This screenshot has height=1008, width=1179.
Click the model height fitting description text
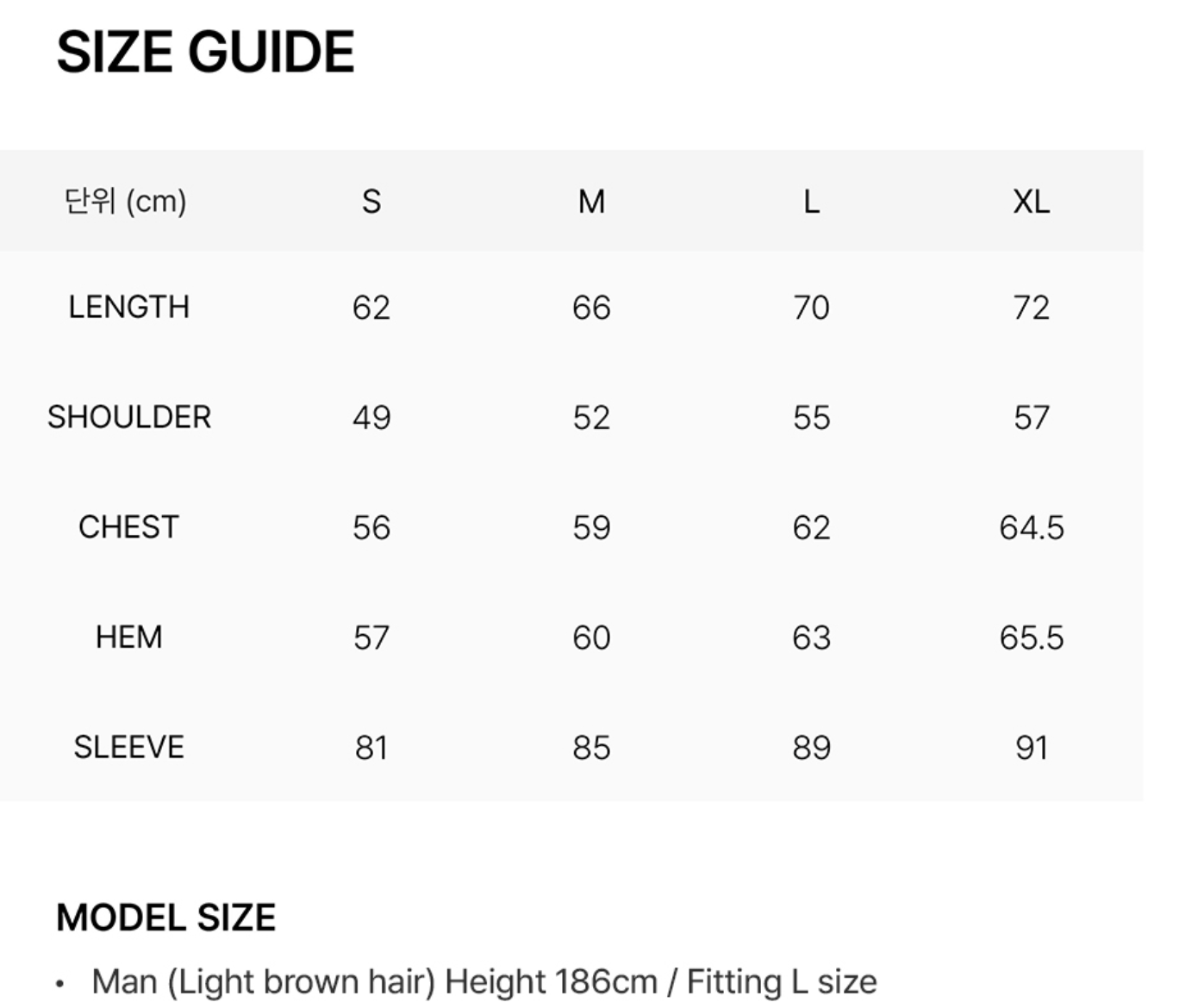pos(484,982)
